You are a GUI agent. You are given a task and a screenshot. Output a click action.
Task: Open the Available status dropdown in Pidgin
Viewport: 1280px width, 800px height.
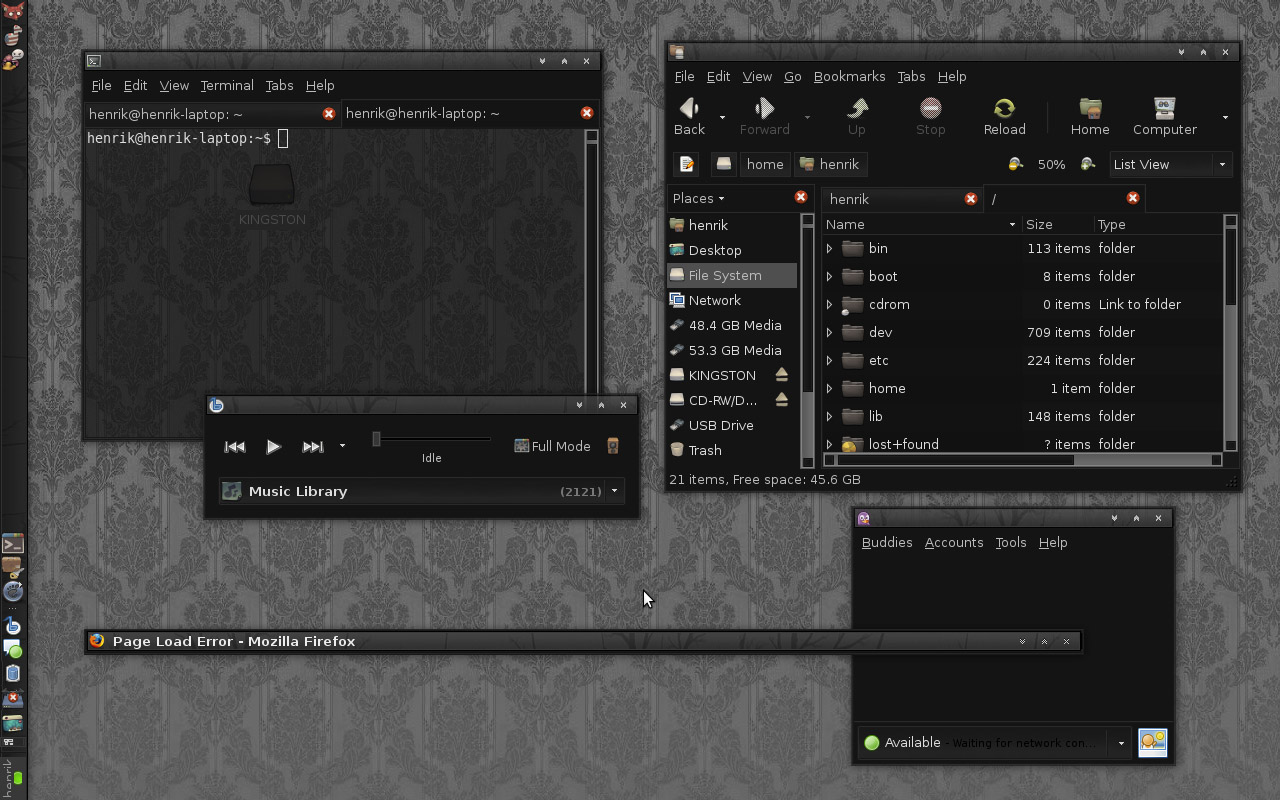click(x=1121, y=743)
